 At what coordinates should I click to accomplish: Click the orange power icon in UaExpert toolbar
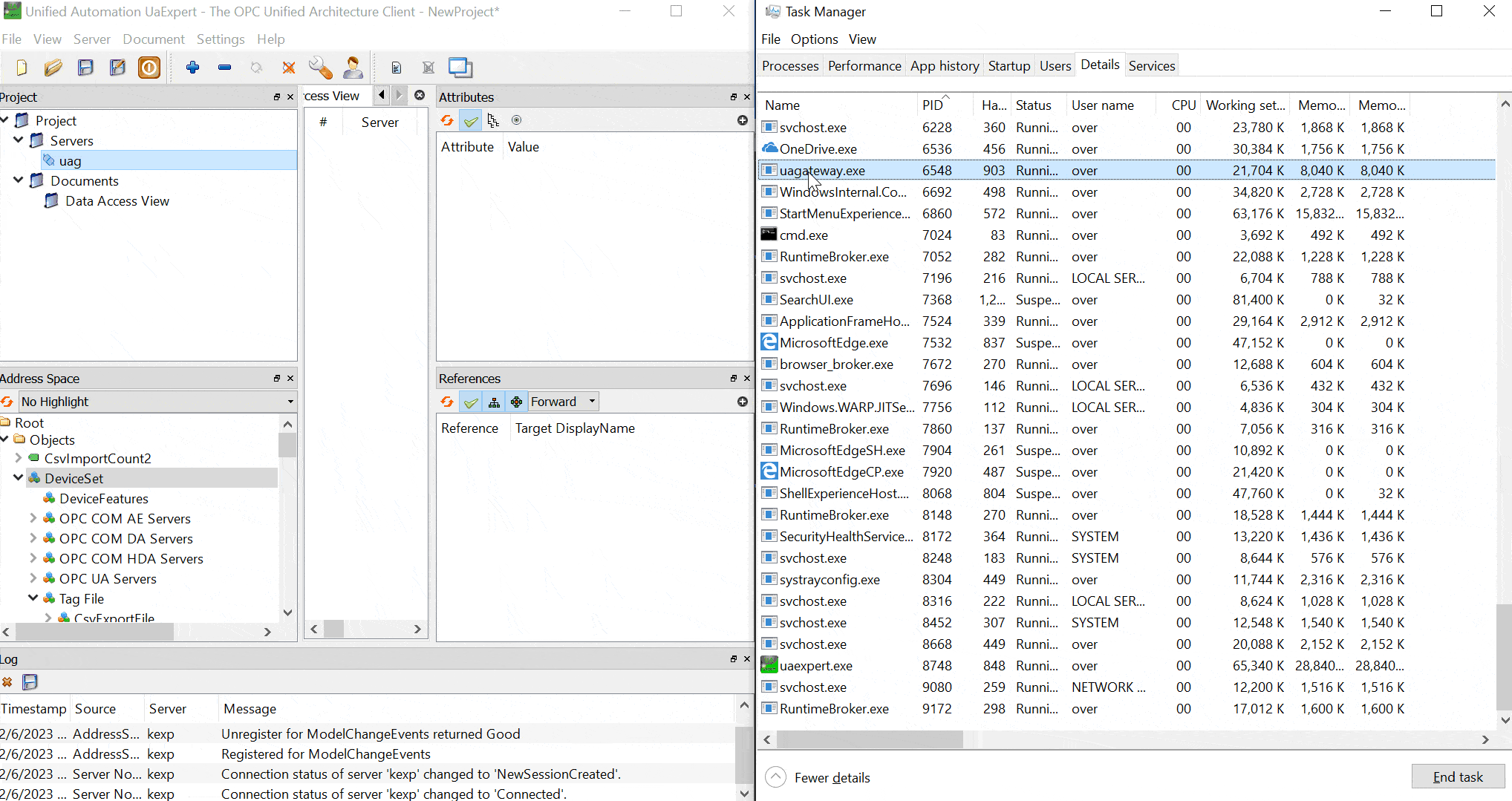(149, 68)
